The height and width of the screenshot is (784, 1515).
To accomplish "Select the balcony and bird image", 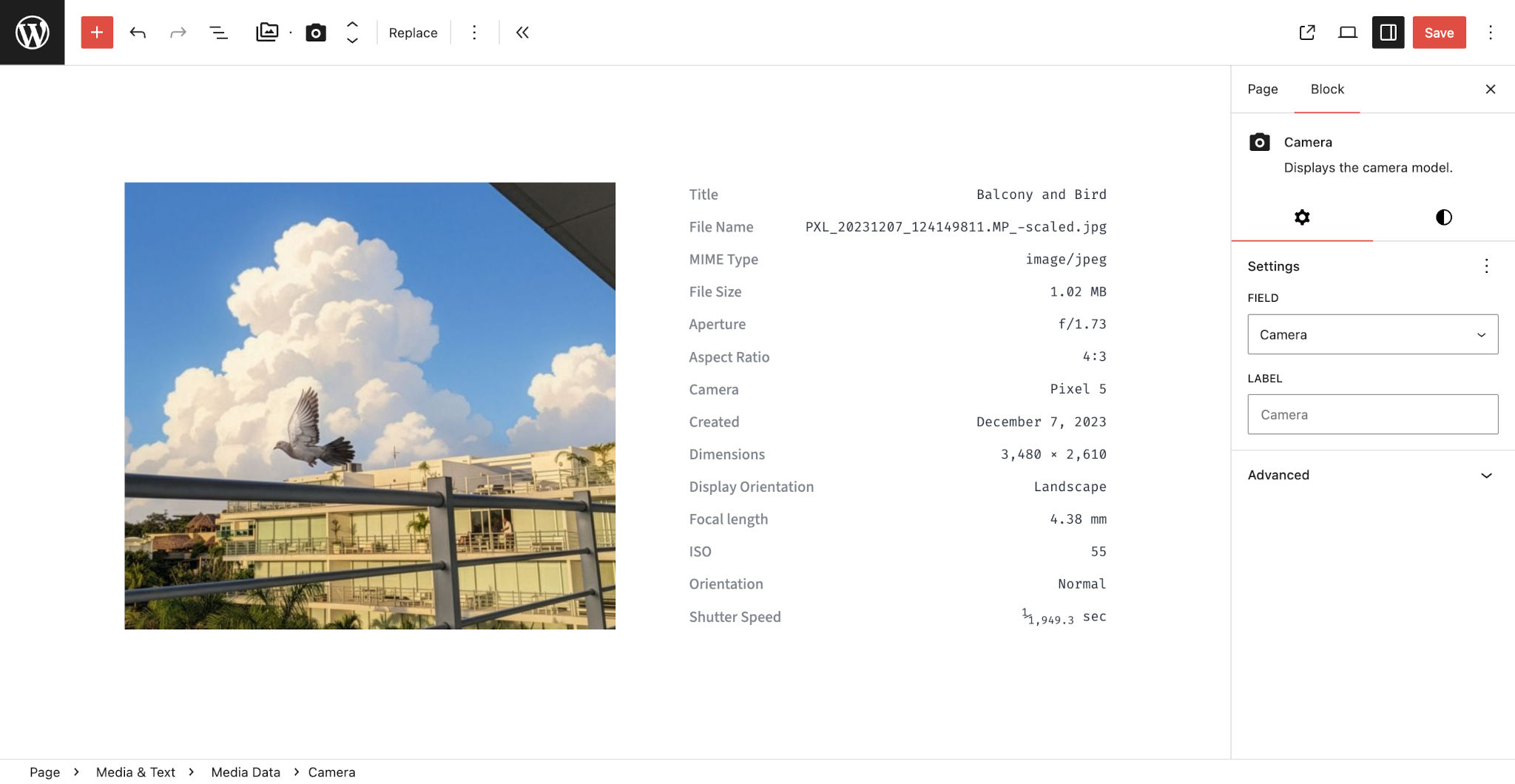I will [370, 406].
